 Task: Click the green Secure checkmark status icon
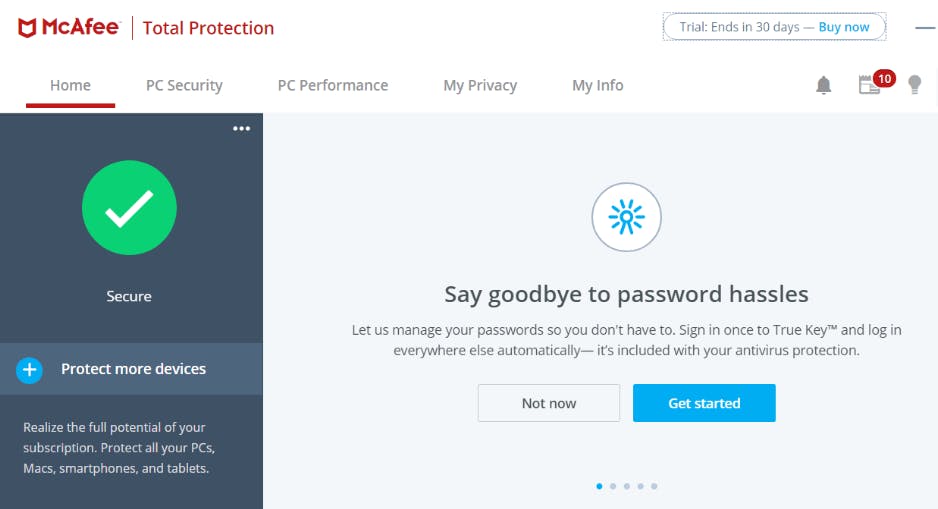129,208
